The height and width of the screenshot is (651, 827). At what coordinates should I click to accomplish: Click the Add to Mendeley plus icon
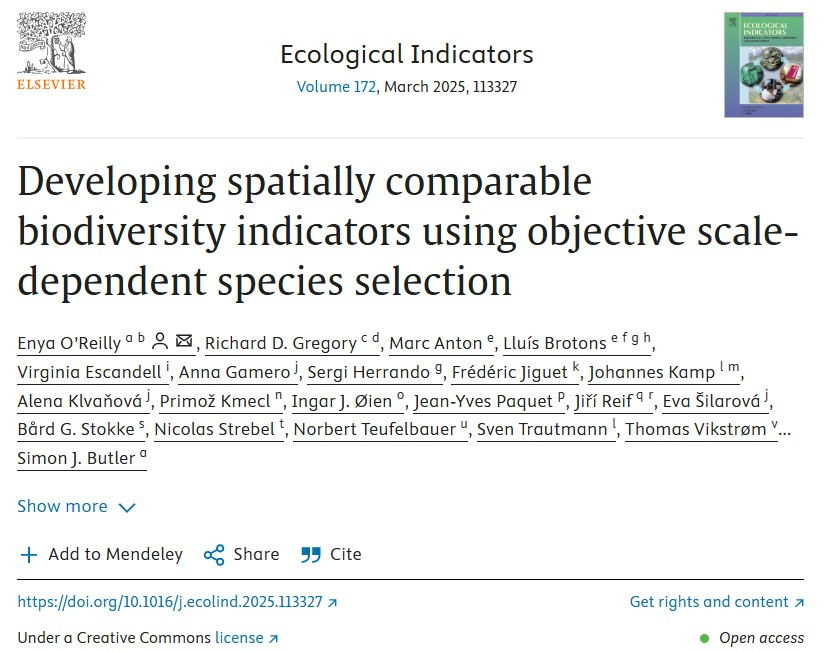[x=29, y=554]
